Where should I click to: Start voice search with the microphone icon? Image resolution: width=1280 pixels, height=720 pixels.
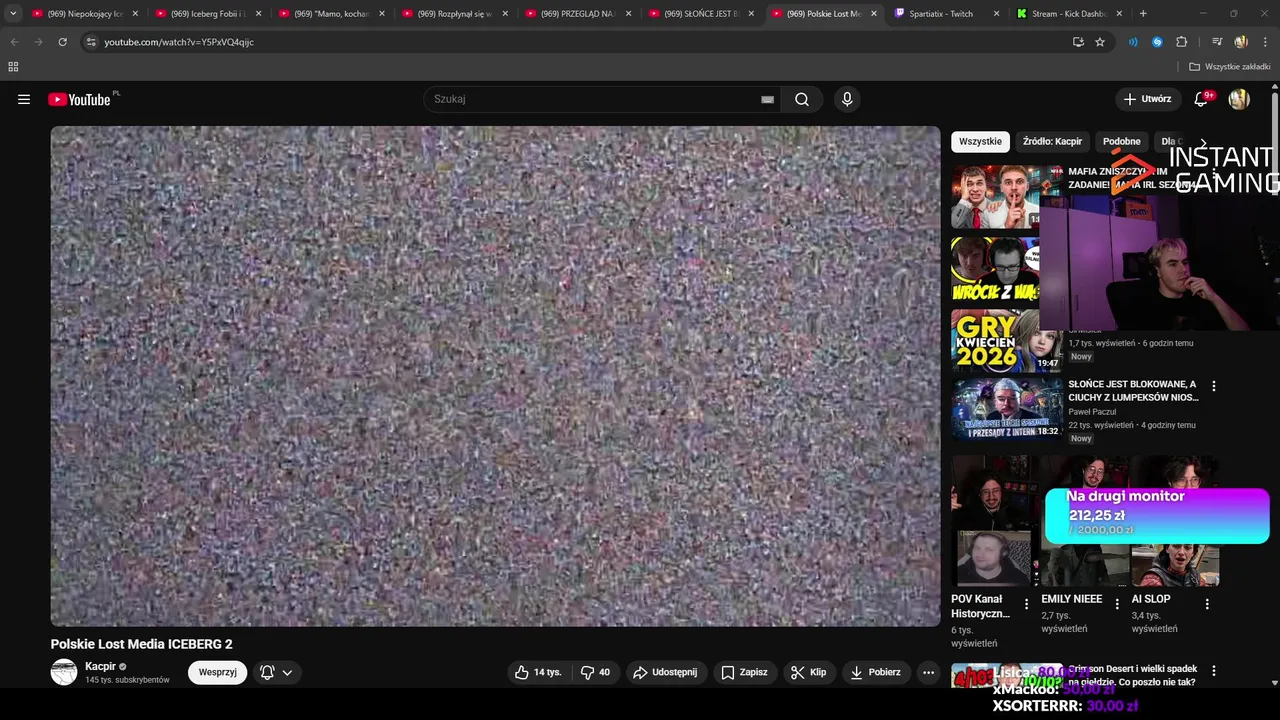point(847,99)
